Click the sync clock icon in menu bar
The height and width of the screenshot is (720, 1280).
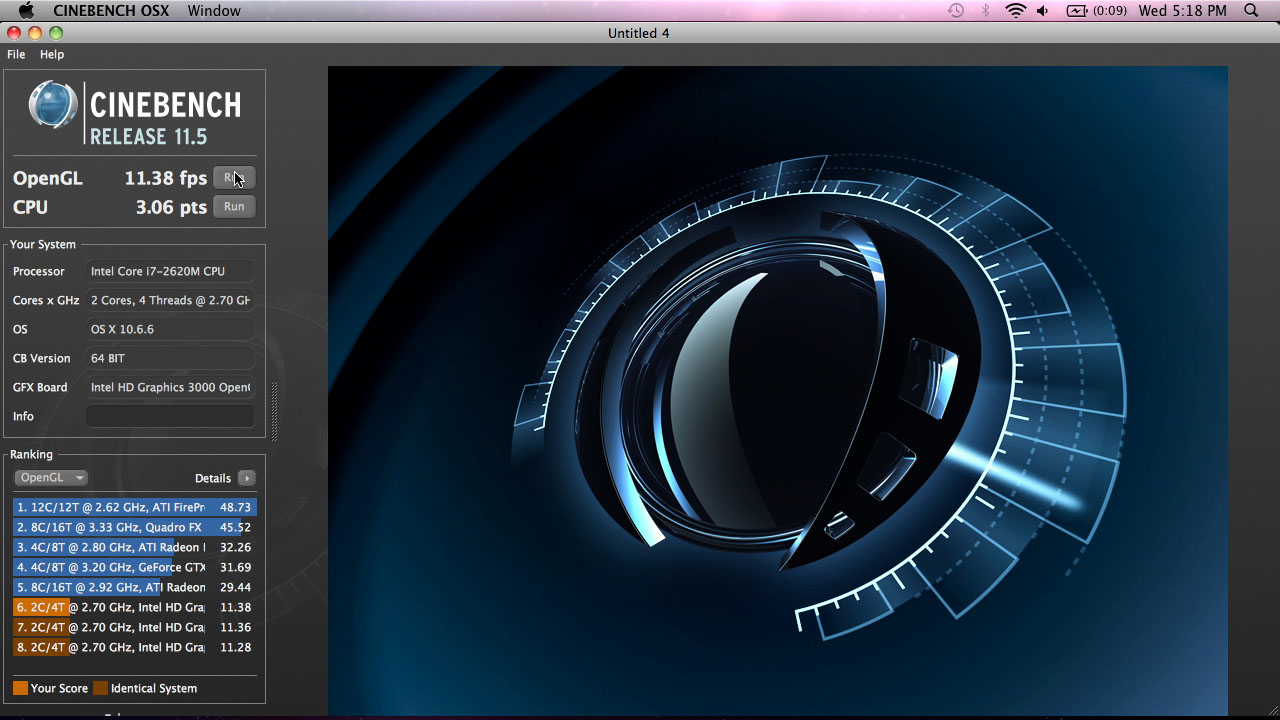pyautogui.click(x=956, y=10)
